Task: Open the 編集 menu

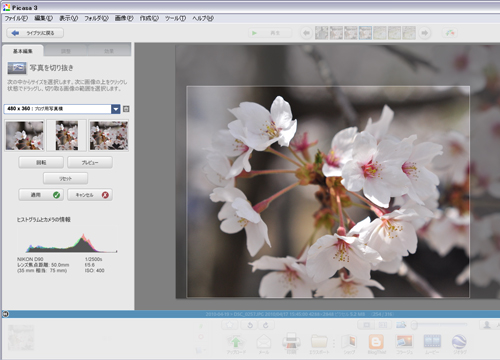Action: (x=44, y=18)
